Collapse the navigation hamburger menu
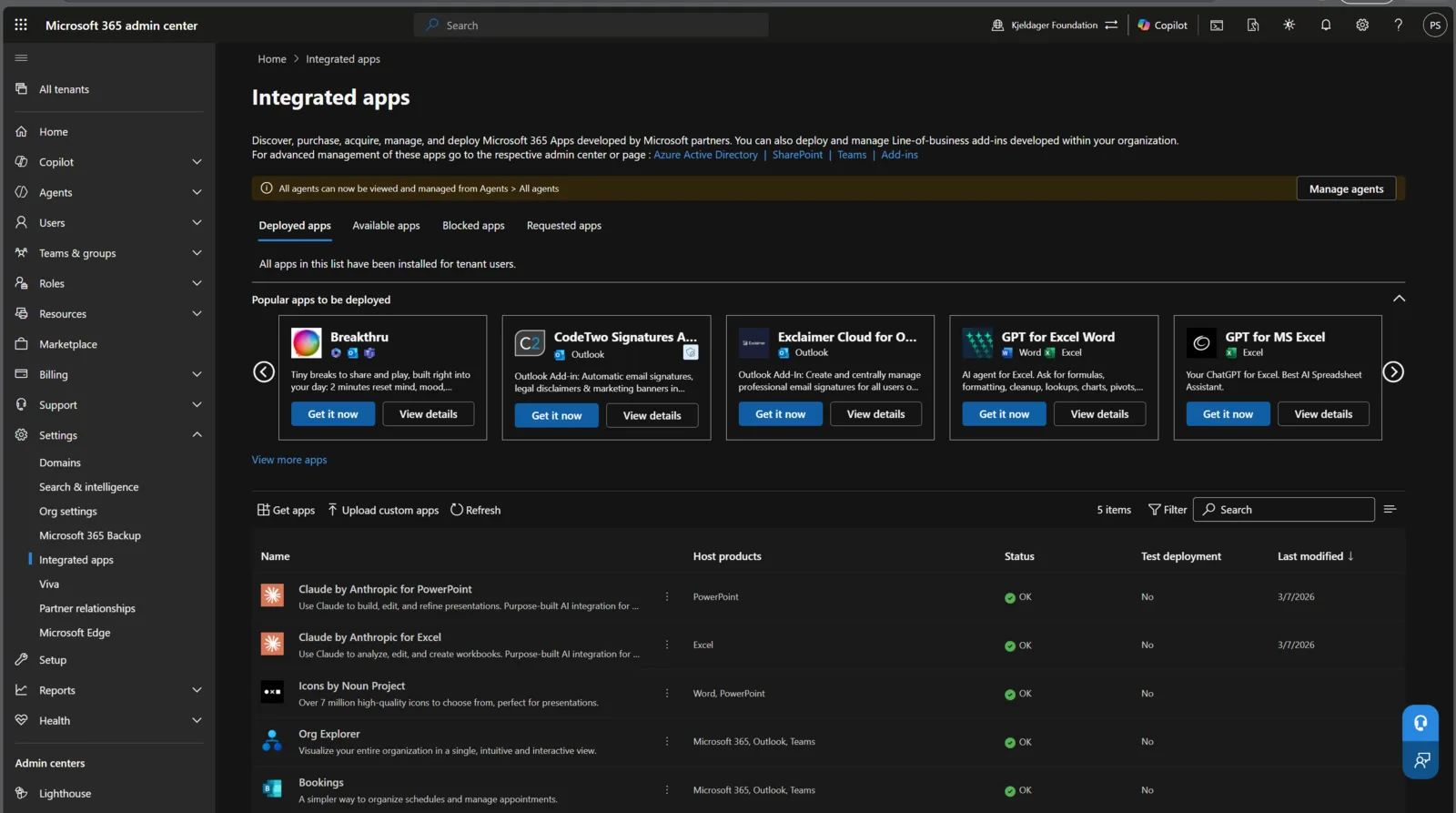The image size is (1456, 813). [x=21, y=58]
